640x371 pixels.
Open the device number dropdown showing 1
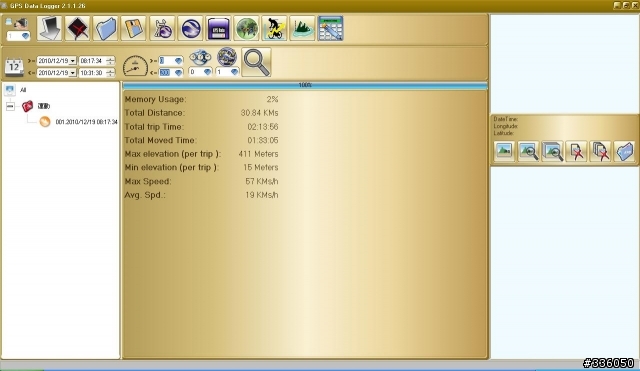pos(25,36)
